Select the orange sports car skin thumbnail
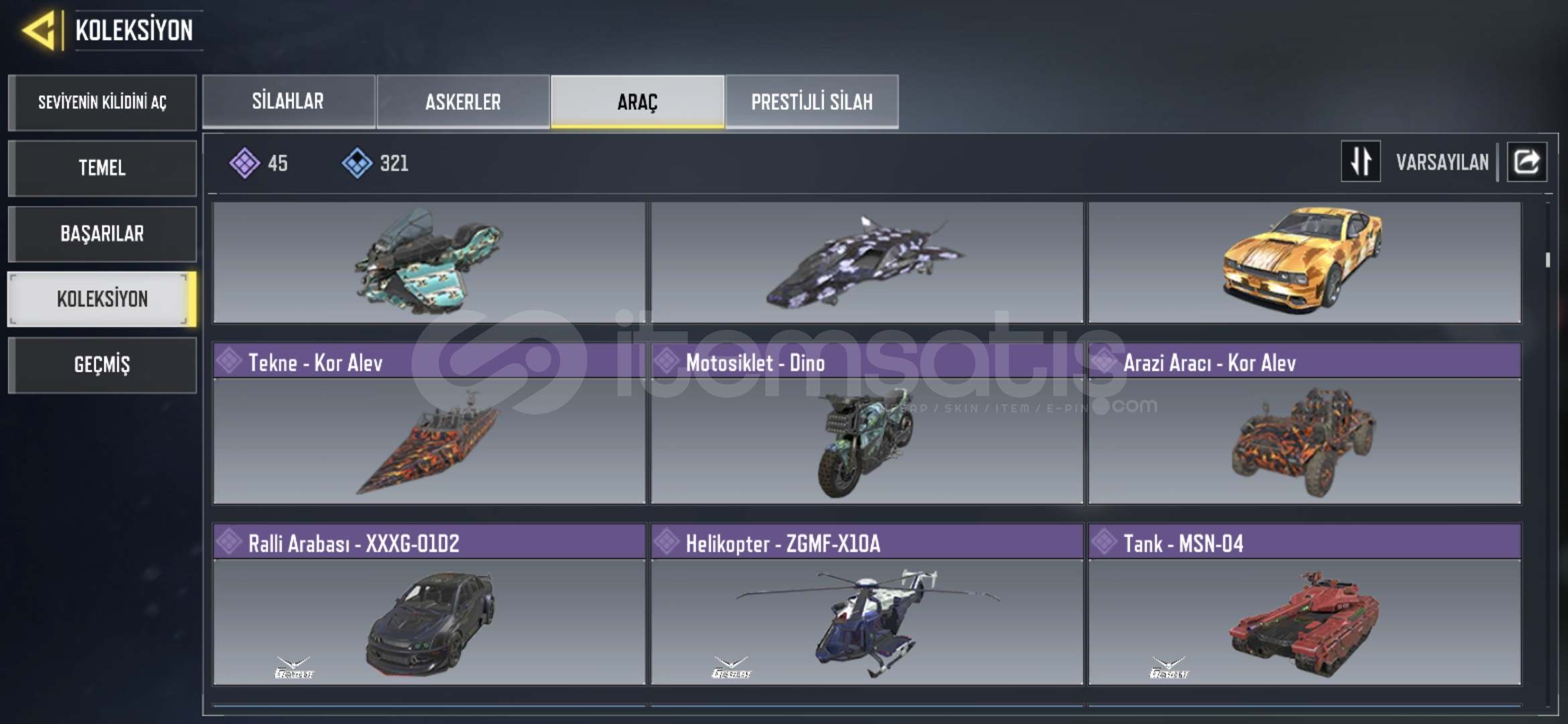 click(1305, 263)
